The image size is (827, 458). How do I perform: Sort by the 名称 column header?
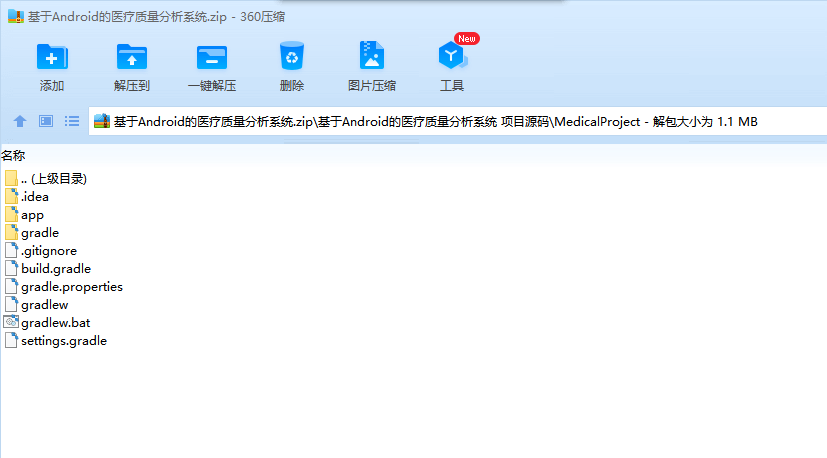[x=13, y=156]
